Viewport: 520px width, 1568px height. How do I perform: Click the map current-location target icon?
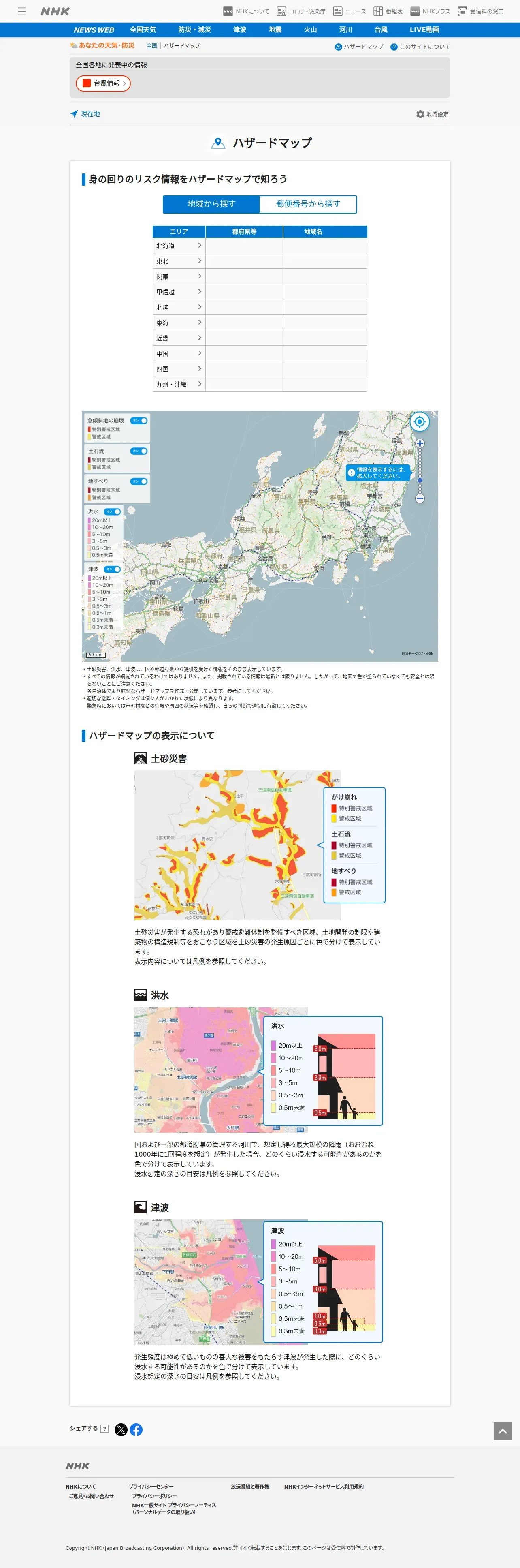[420, 421]
